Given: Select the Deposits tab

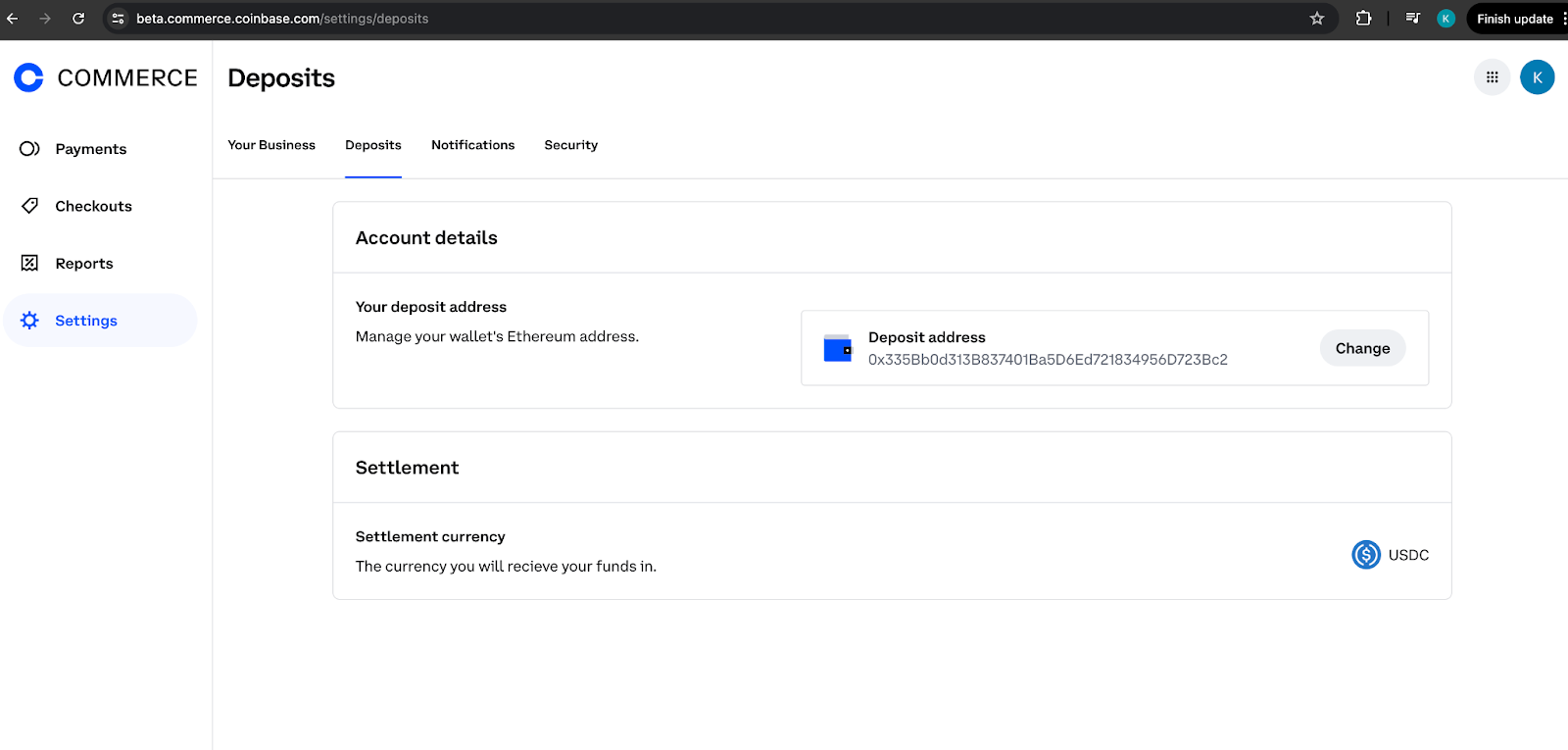Looking at the screenshot, I should (x=373, y=145).
